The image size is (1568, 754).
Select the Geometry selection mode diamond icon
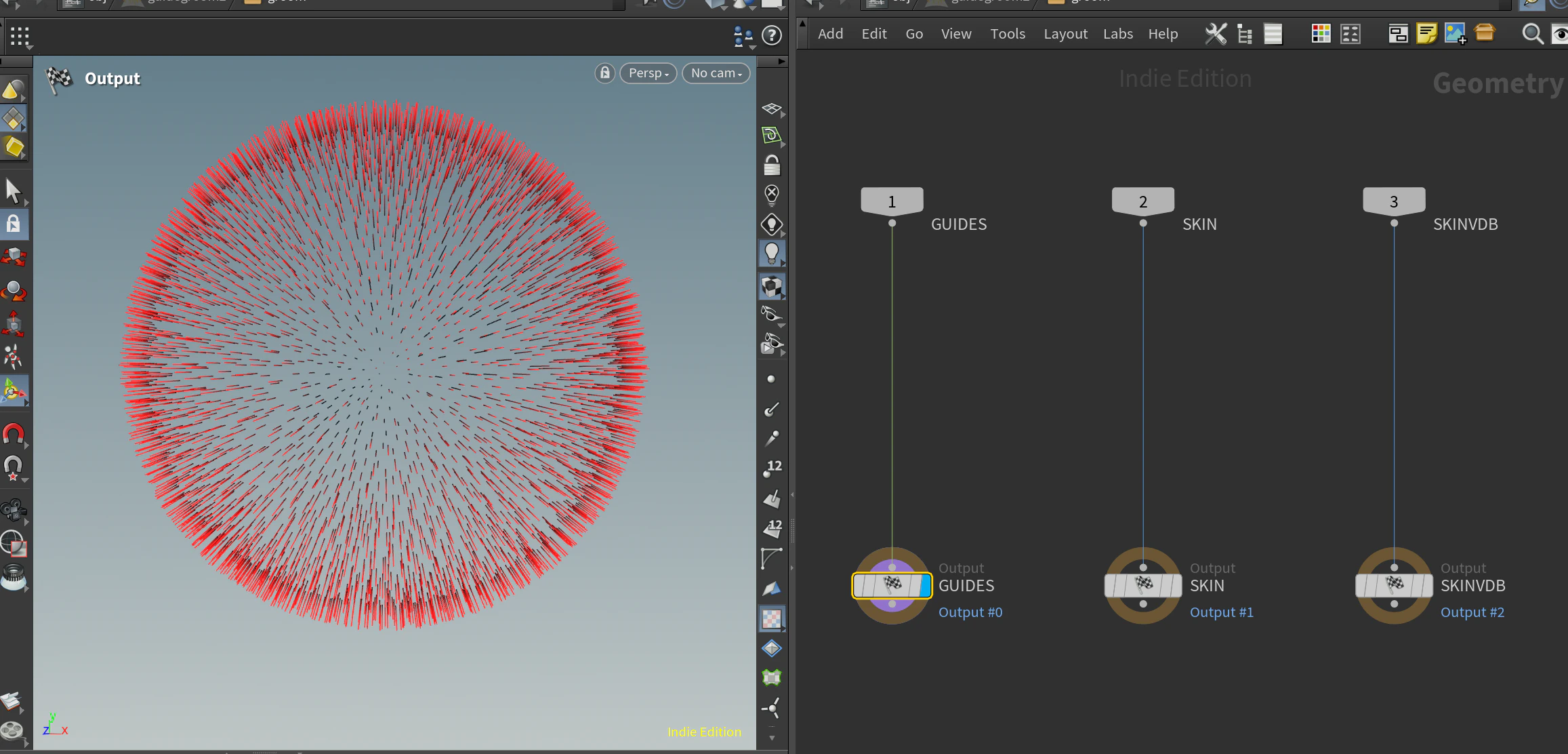(x=14, y=119)
